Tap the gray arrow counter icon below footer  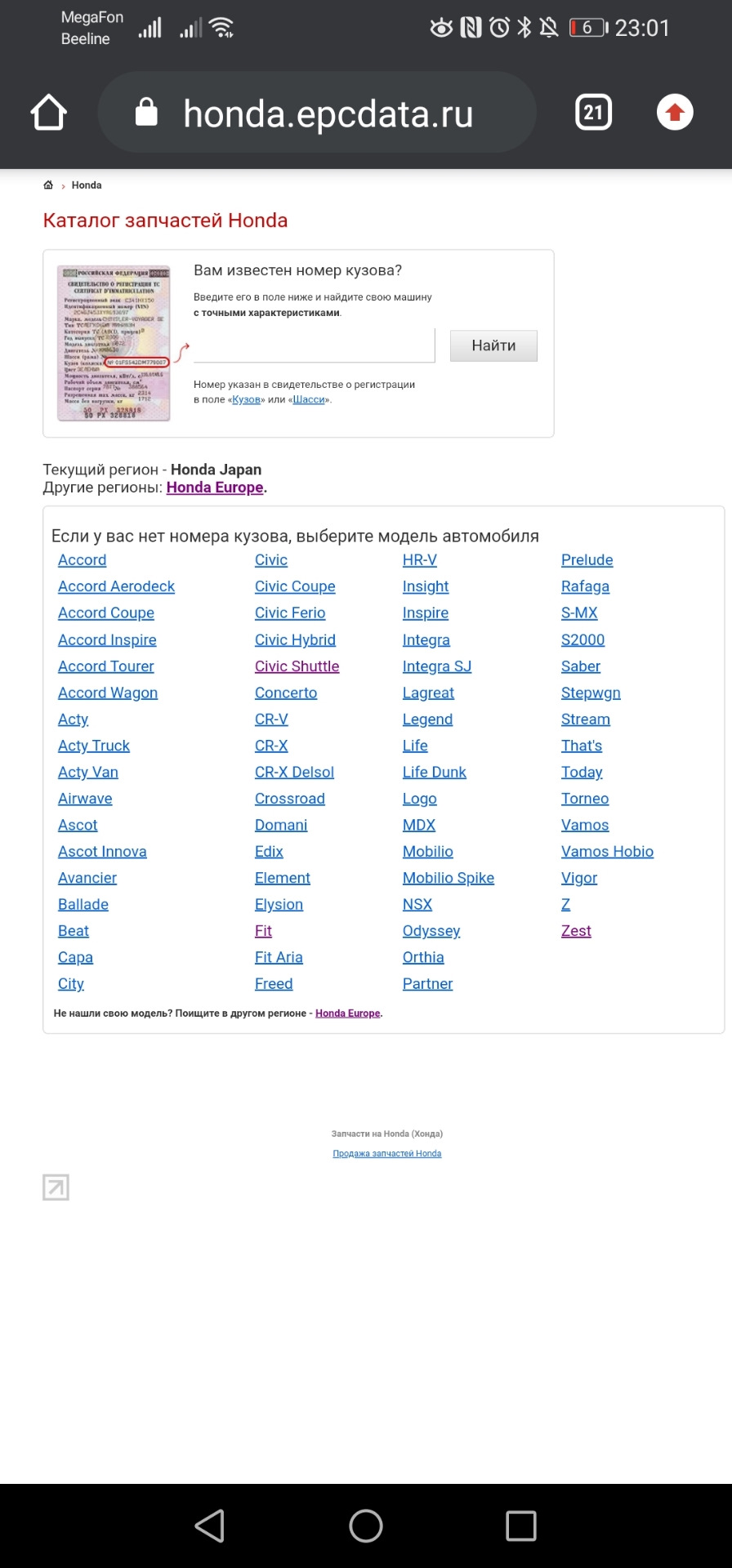coord(56,1187)
